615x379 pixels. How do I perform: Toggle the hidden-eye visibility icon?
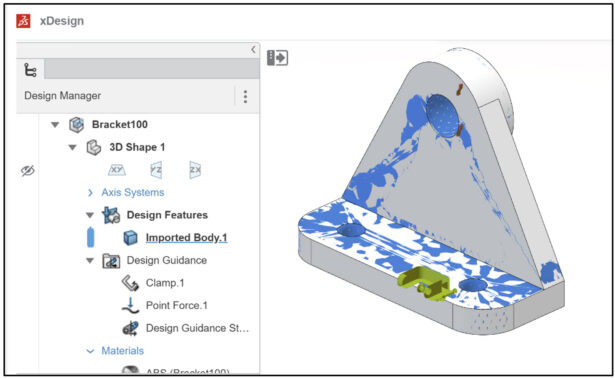pos(27,171)
